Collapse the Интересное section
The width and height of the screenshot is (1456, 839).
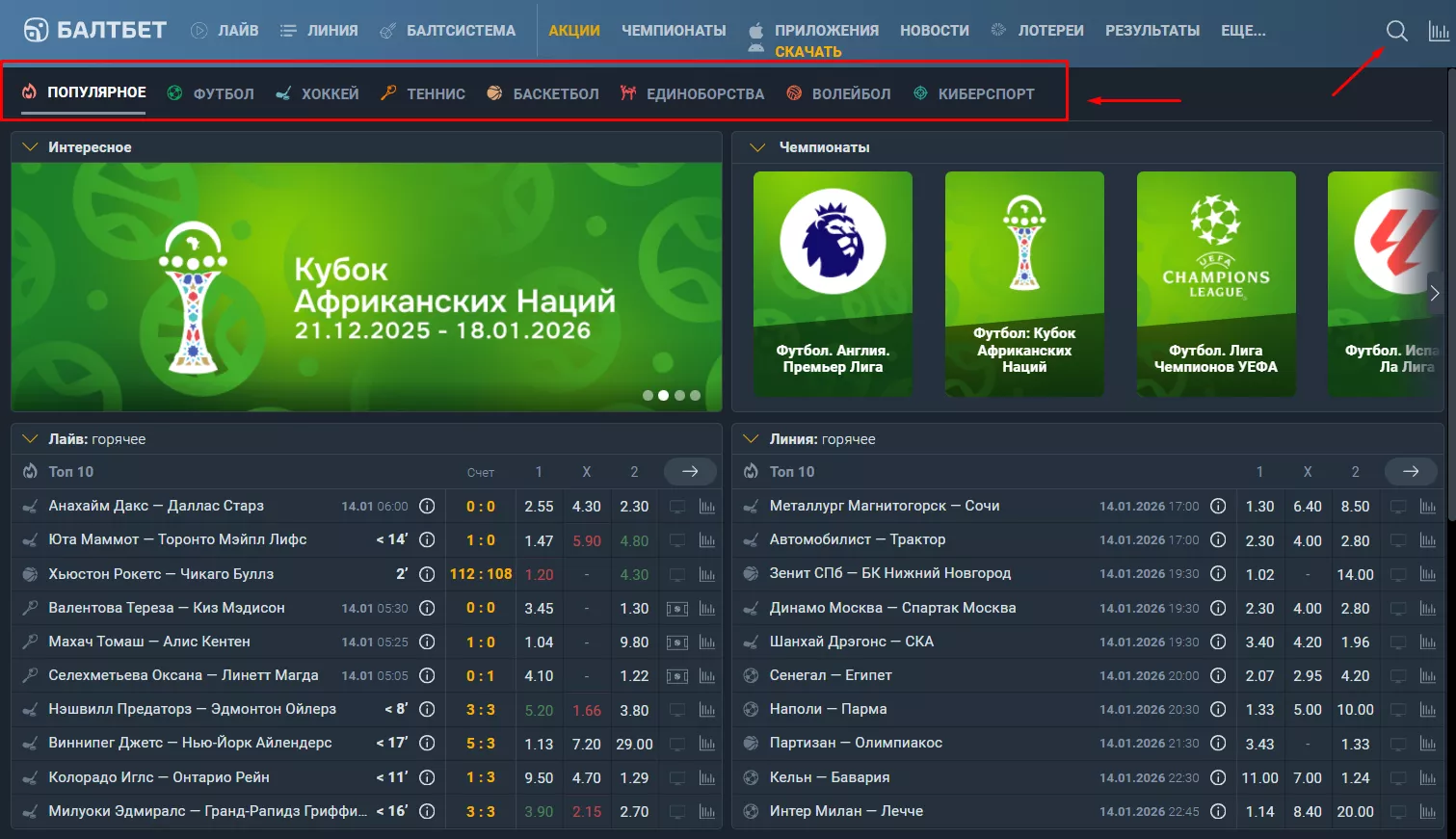coord(30,147)
